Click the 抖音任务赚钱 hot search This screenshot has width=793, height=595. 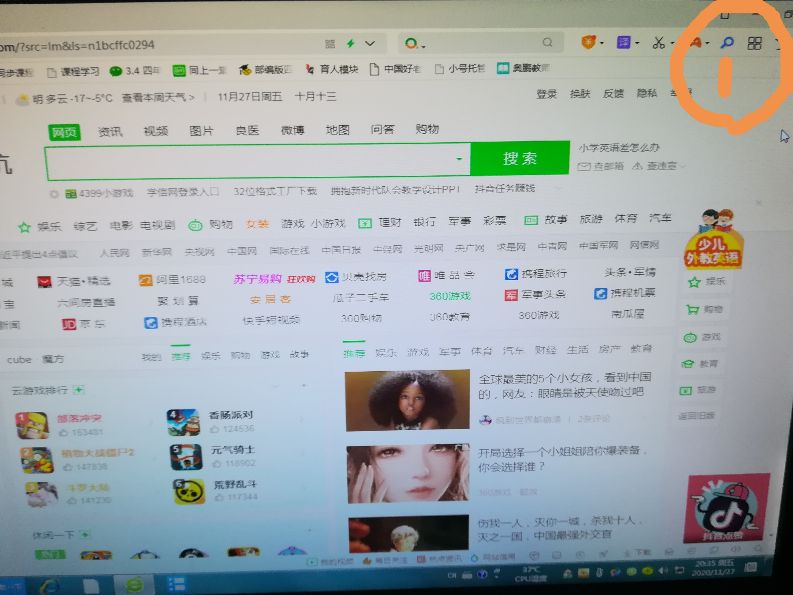[505, 189]
